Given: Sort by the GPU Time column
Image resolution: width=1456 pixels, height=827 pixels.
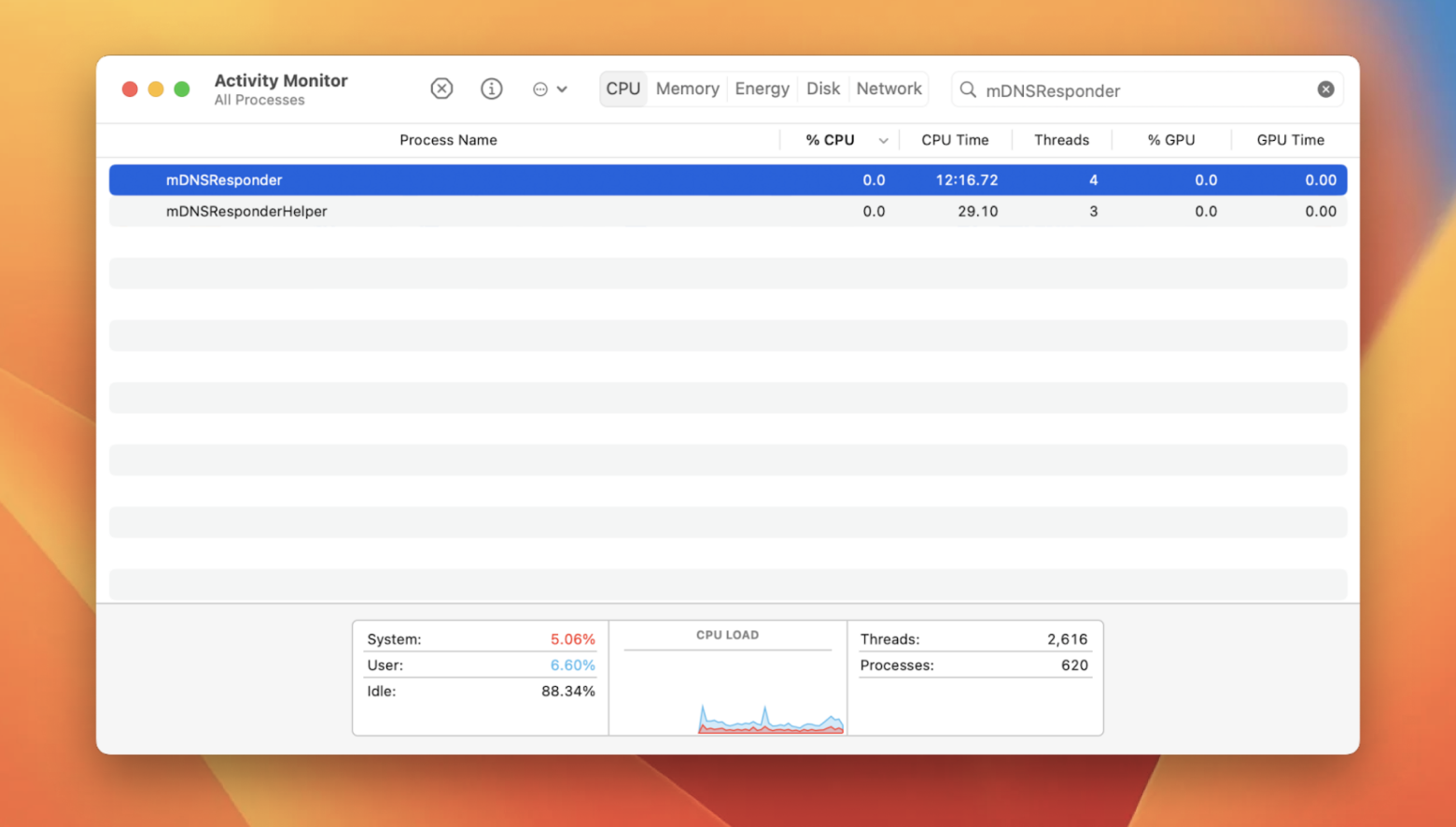Looking at the screenshot, I should [x=1290, y=140].
